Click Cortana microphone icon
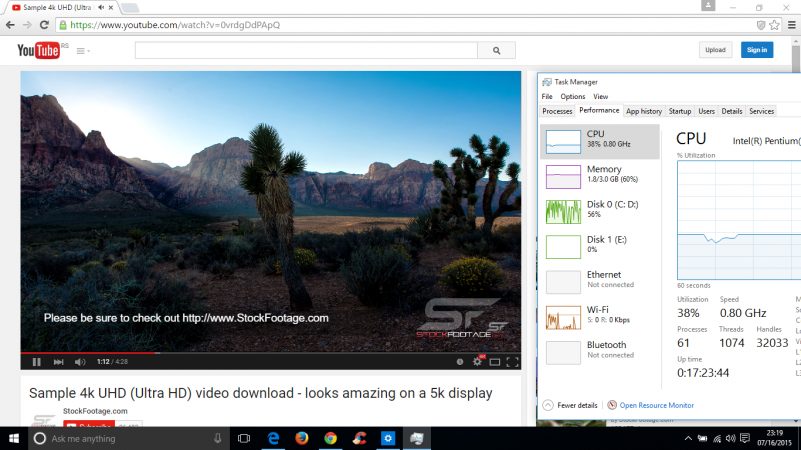Image resolution: width=801 pixels, height=450 pixels. (218, 438)
